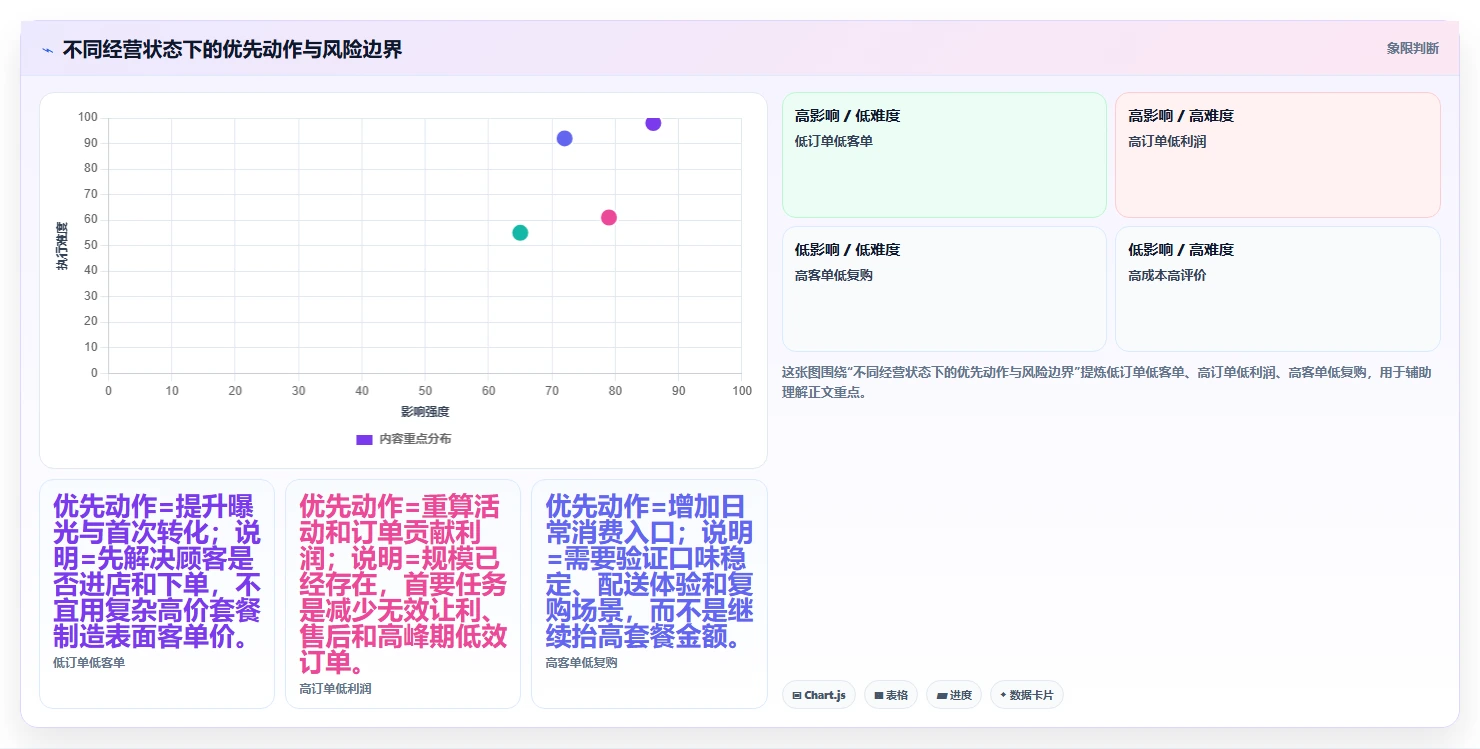The width and height of the screenshot is (1480, 749).
Task: Open the 数据卡片 tag chip
Action: coord(1026,695)
